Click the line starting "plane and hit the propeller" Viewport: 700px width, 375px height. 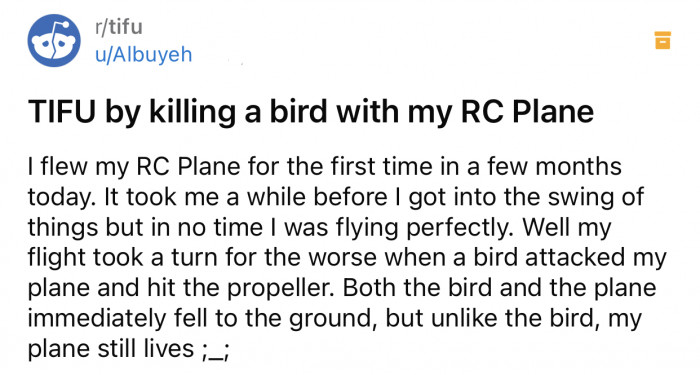(x=342, y=288)
